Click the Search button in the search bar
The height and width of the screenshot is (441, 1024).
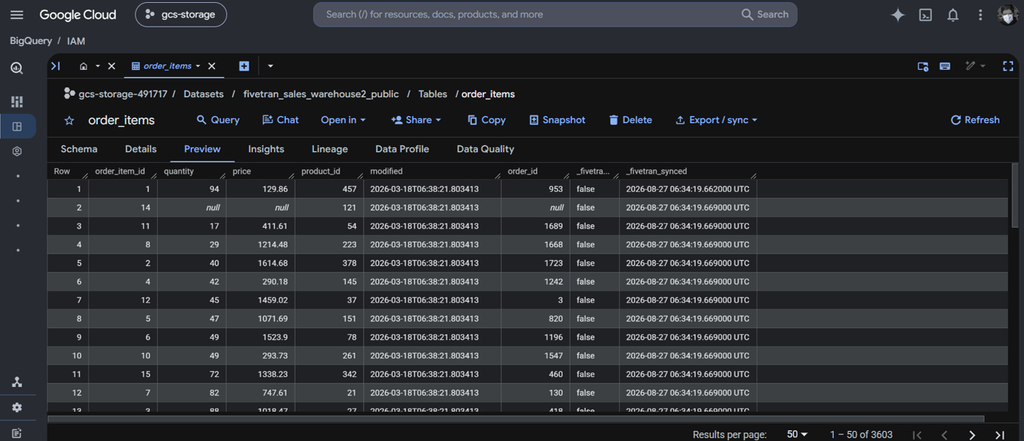[x=765, y=14]
